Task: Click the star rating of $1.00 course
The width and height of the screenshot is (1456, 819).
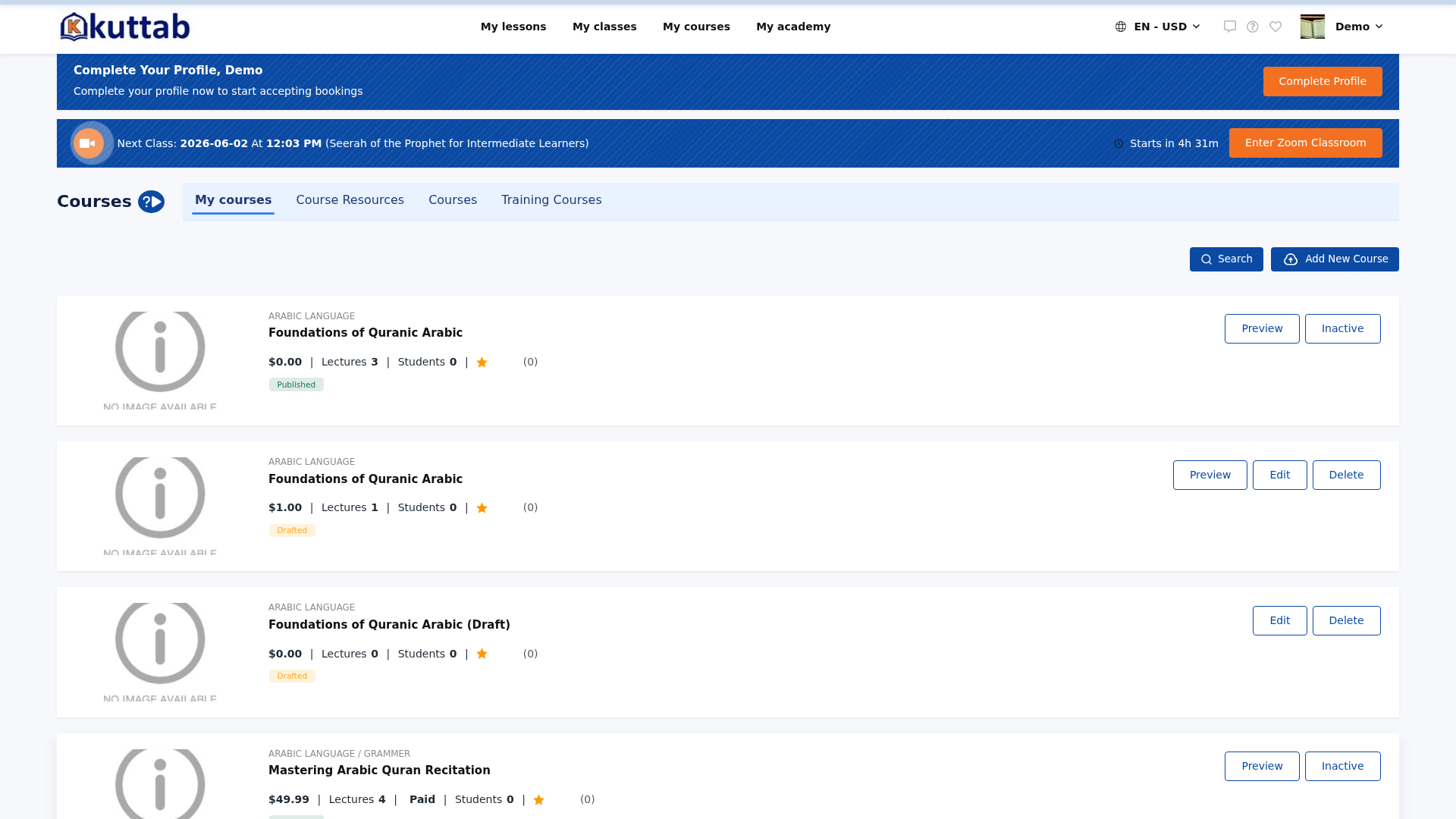Action: pyautogui.click(x=482, y=508)
